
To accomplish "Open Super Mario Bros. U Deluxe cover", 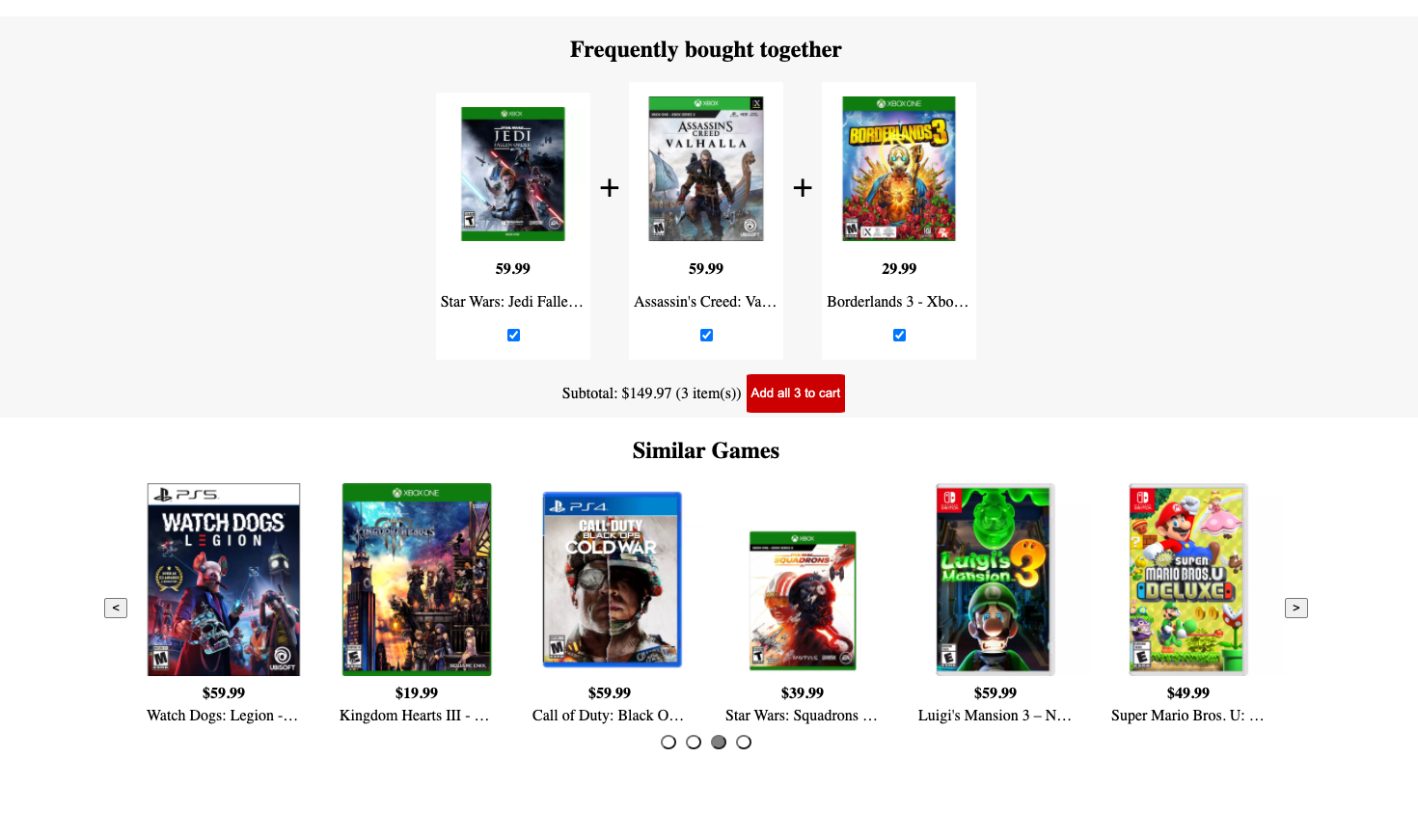I will [x=1188, y=580].
